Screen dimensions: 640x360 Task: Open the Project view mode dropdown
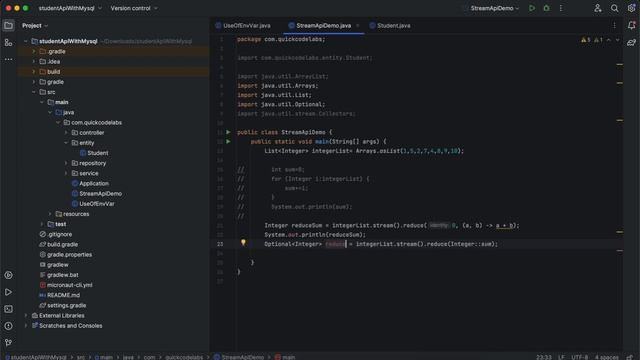tap(35, 26)
